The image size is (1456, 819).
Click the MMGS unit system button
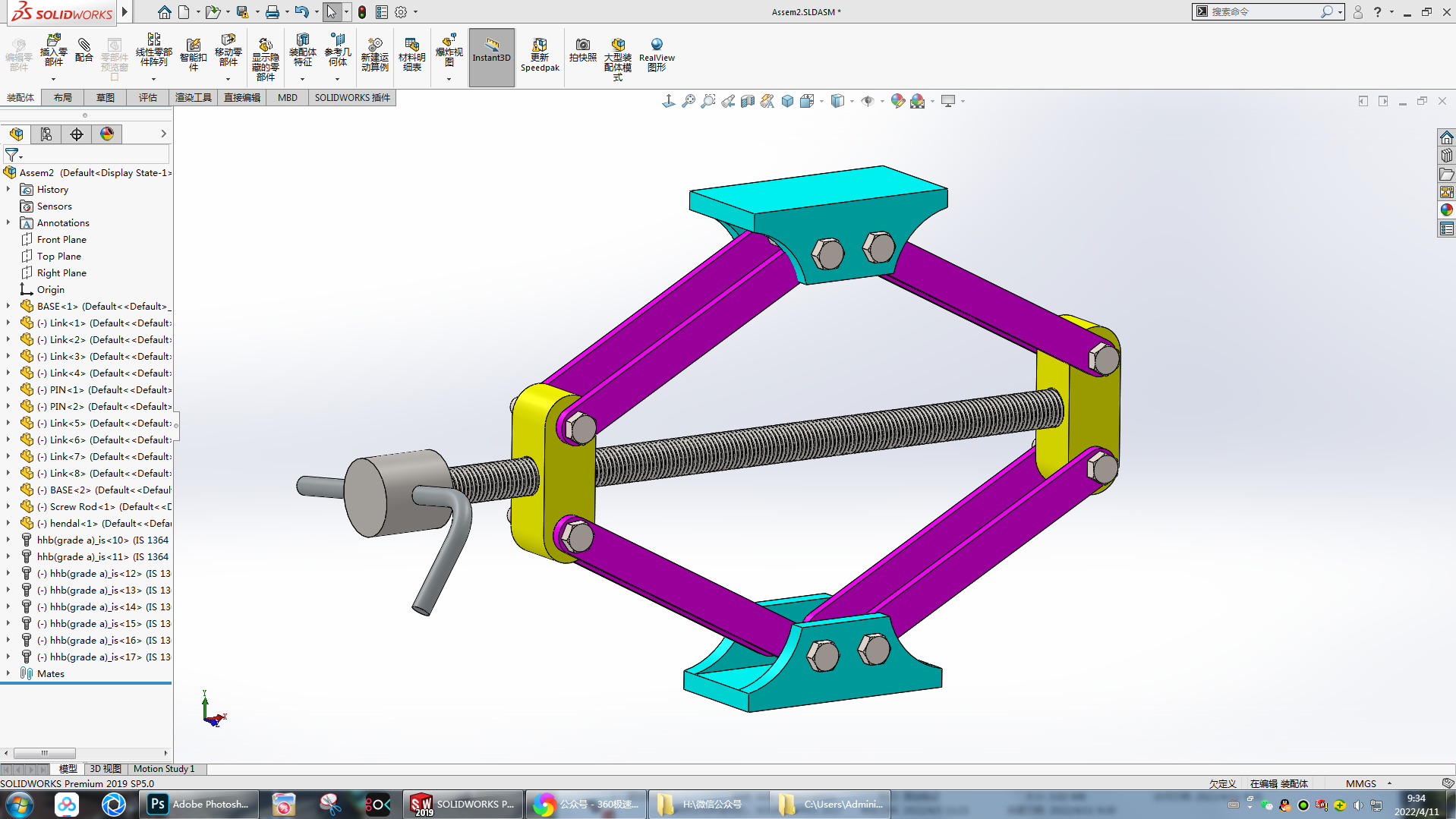tap(1360, 783)
